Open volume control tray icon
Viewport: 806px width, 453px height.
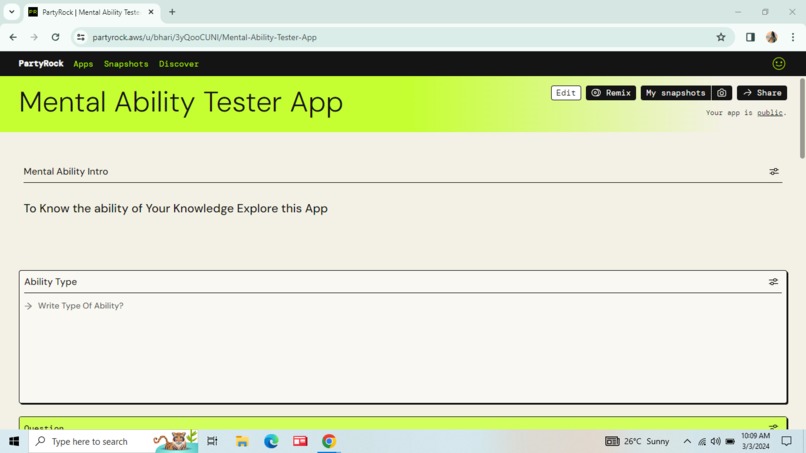(716, 441)
